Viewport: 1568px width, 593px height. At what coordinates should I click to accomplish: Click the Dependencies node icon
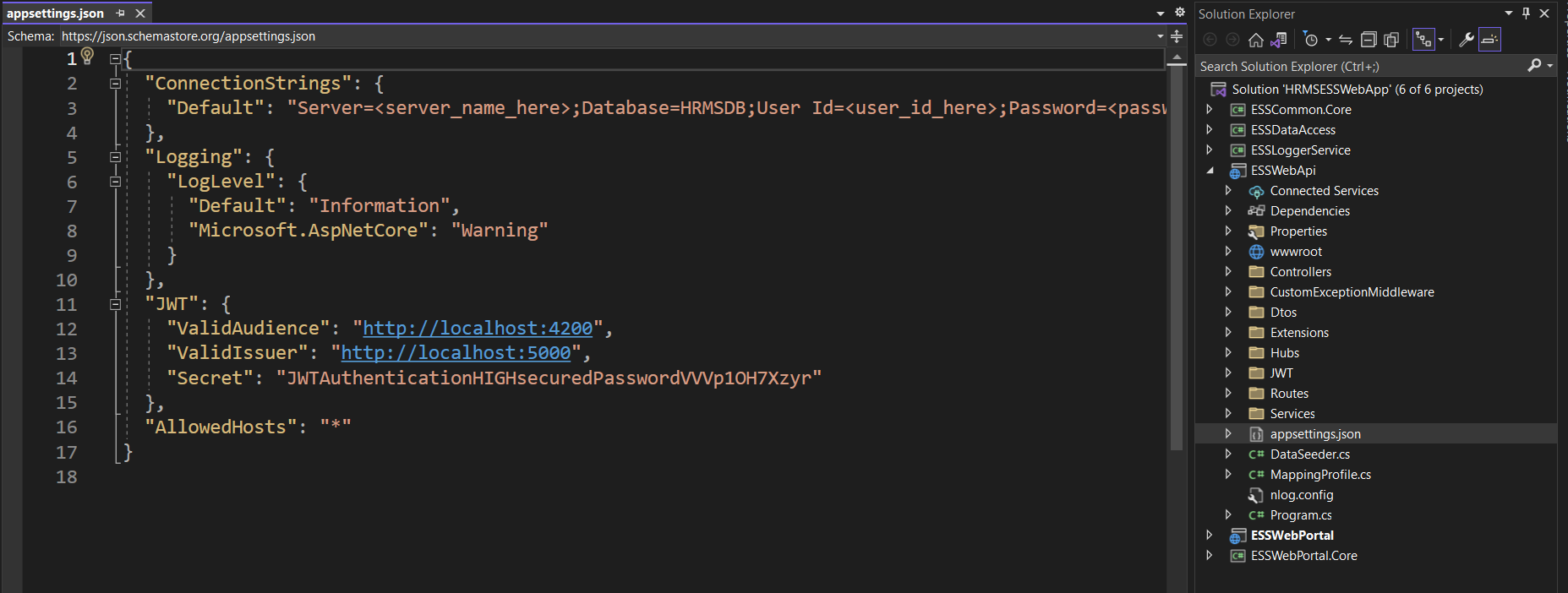tap(1257, 211)
